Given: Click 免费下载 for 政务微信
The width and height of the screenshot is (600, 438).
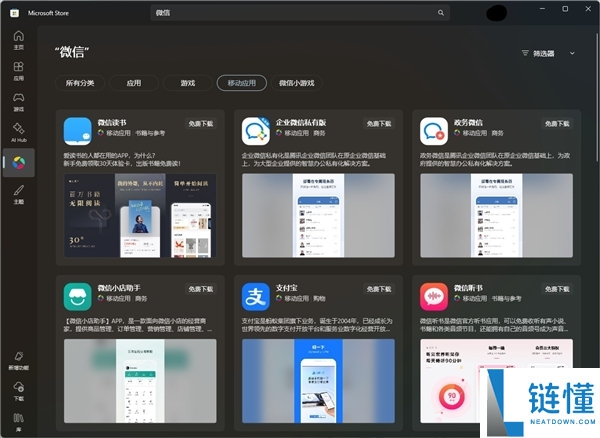Looking at the screenshot, I should (557, 124).
